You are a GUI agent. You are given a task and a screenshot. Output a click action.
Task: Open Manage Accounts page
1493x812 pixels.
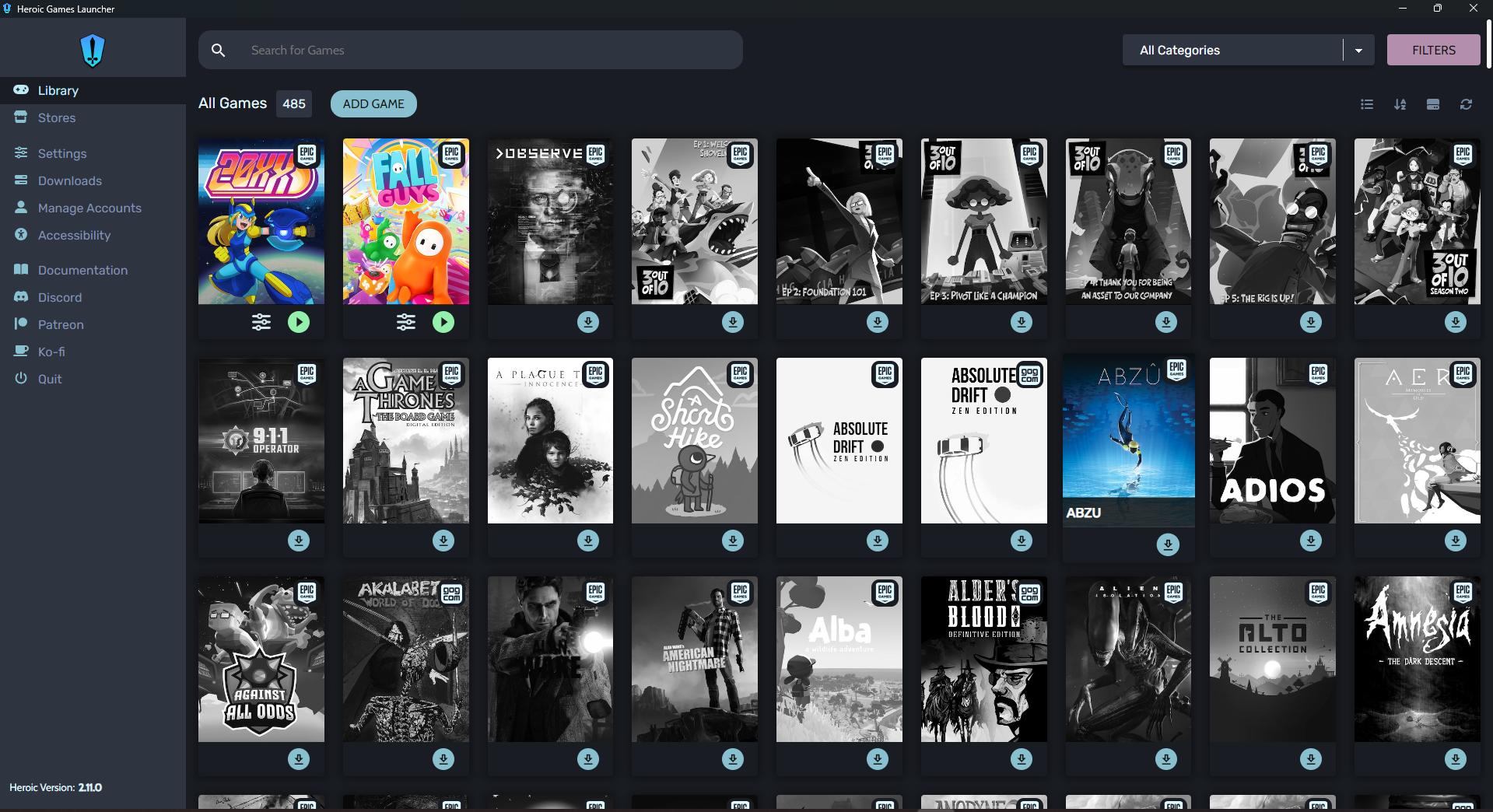pos(89,208)
